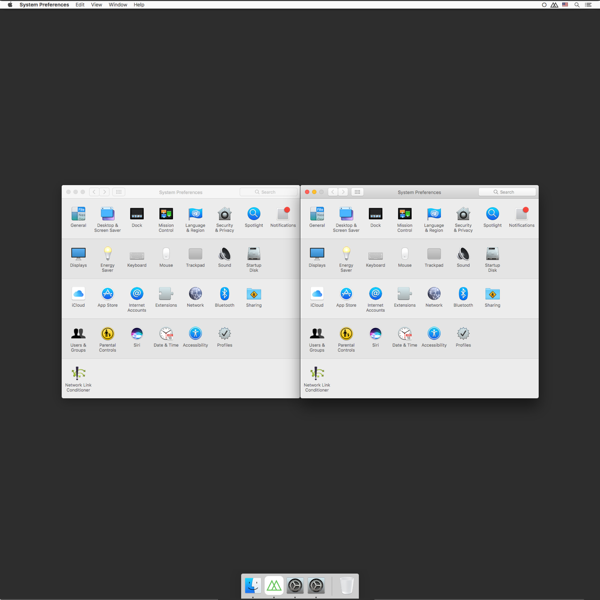This screenshot has width=600, height=600.
Task: Open the Help menu
Action: (139, 5)
